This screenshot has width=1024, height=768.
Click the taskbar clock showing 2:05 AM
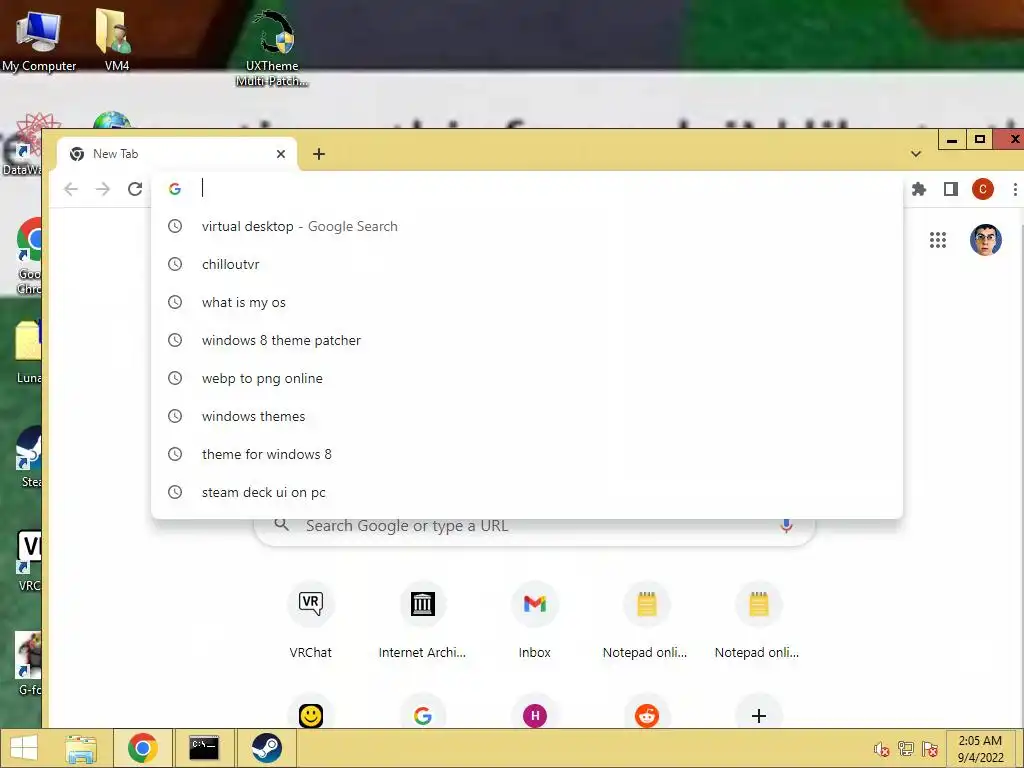(x=980, y=749)
